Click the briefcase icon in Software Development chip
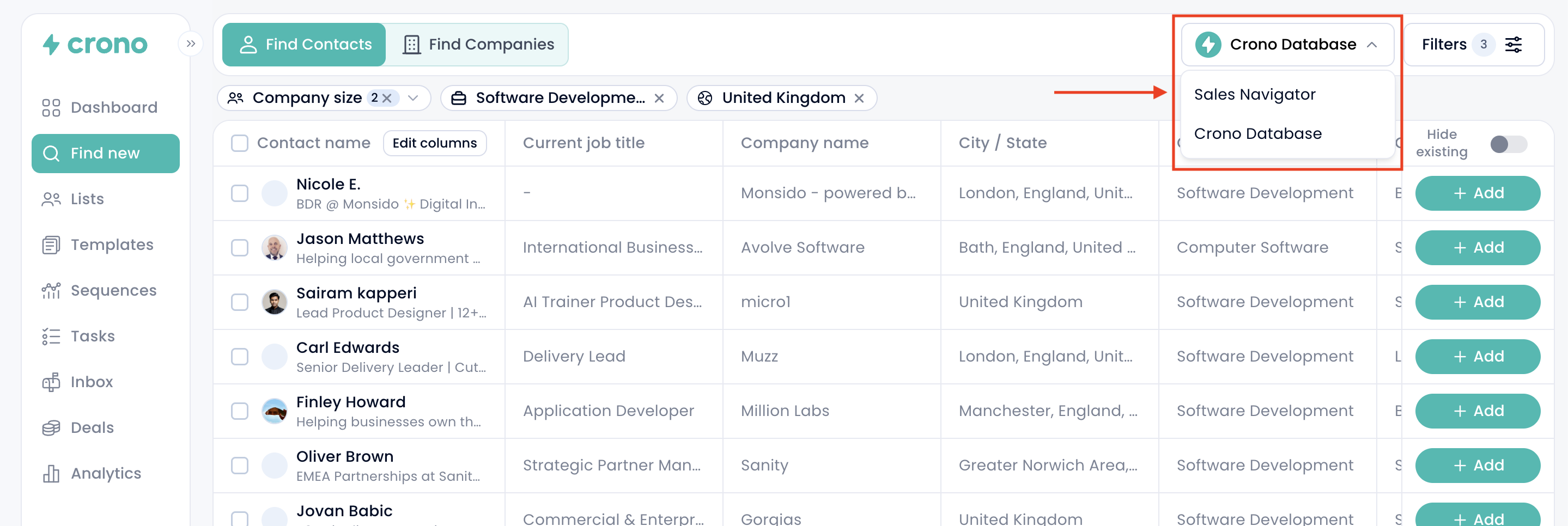The image size is (1568, 526). coord(459,99)
